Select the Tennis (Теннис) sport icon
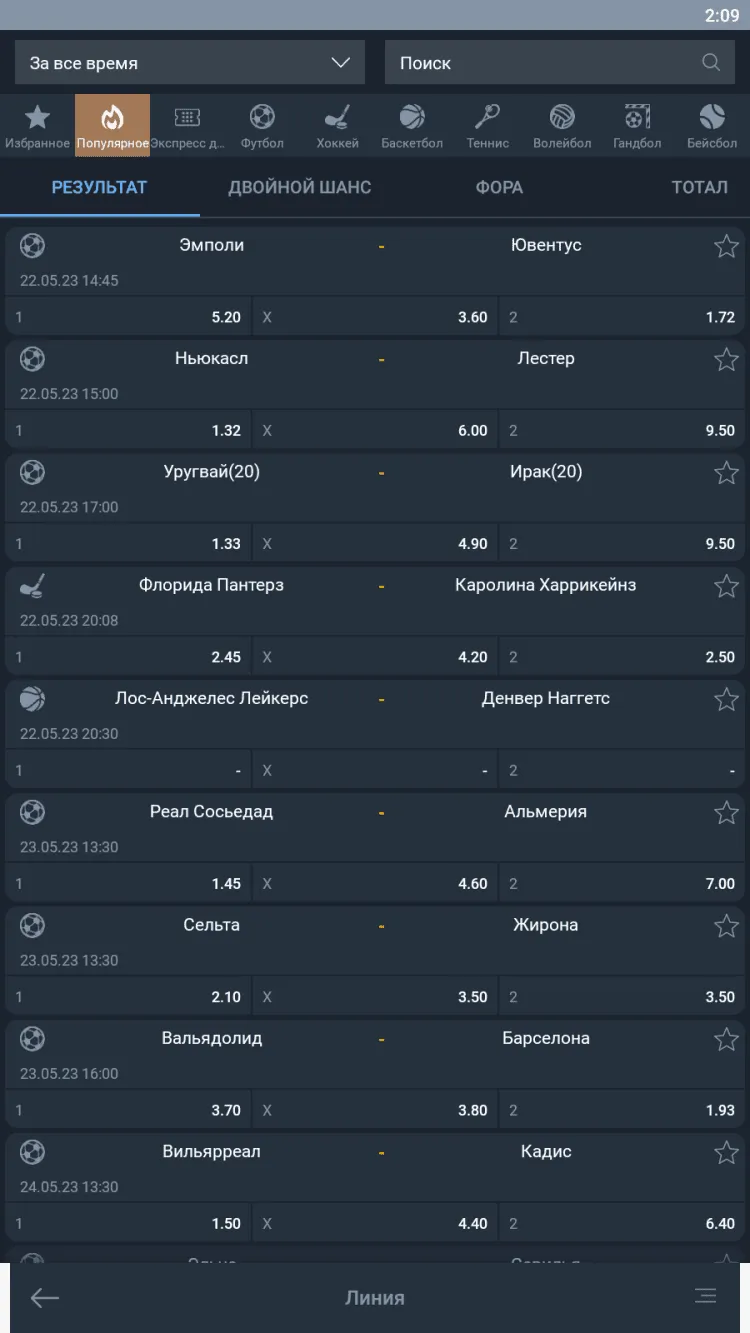 pos(487,126)
